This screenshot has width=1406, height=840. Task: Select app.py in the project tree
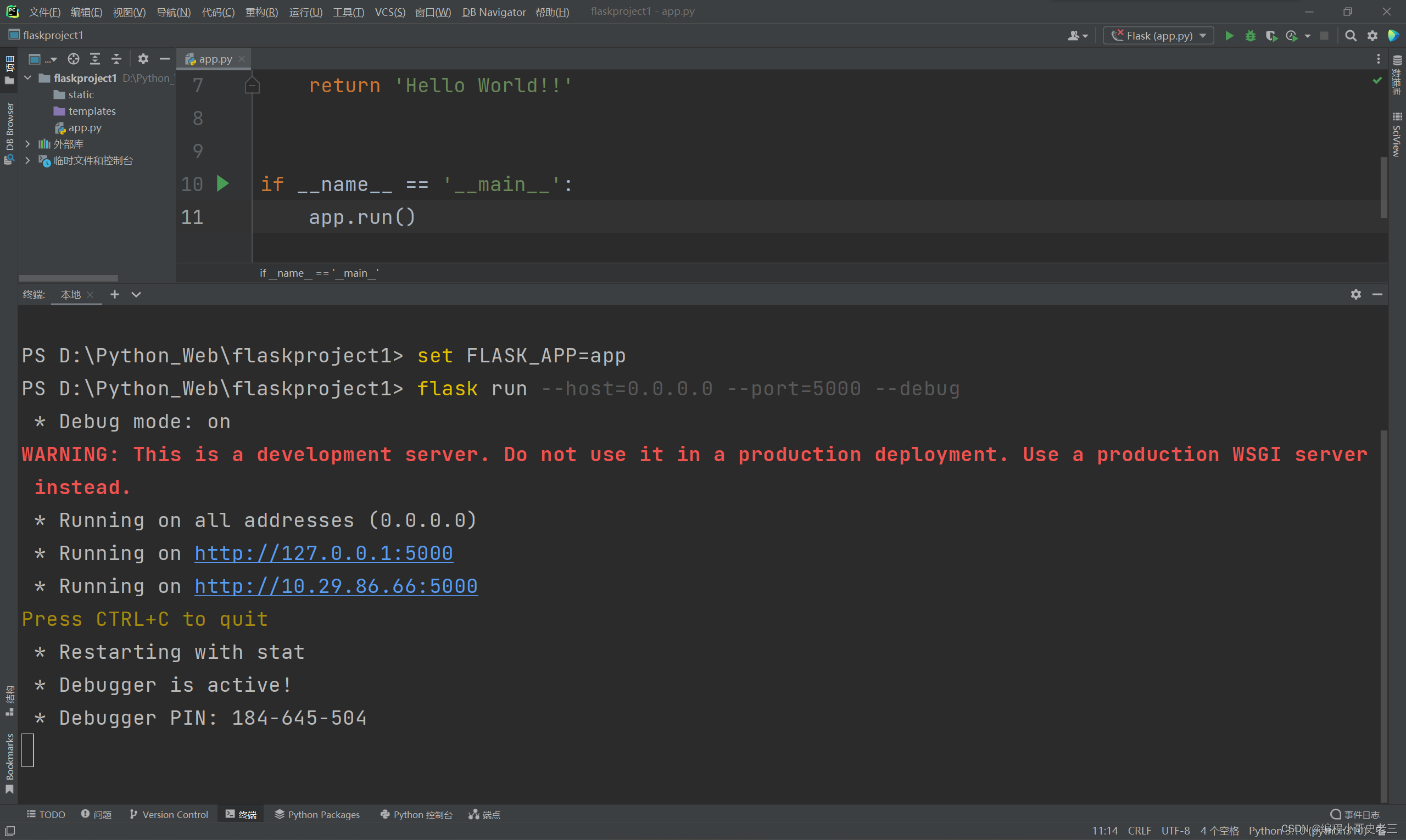pyautogui.click(x=85, y=127)
